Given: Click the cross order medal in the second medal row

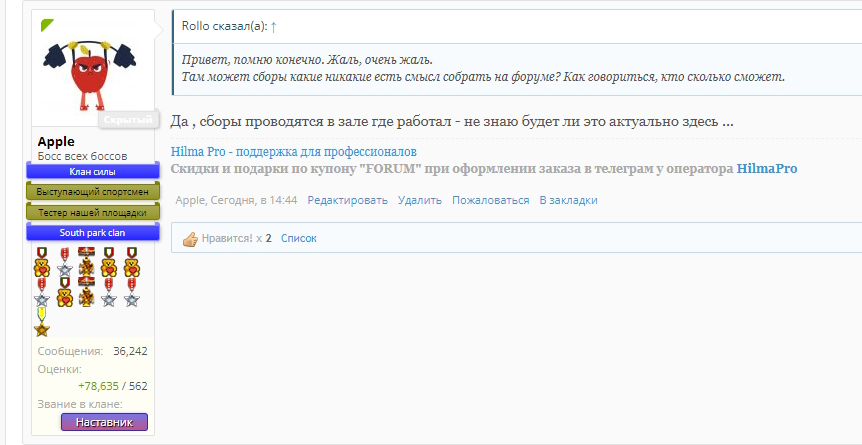Looking at the screenshot, I should pos(86,292).
